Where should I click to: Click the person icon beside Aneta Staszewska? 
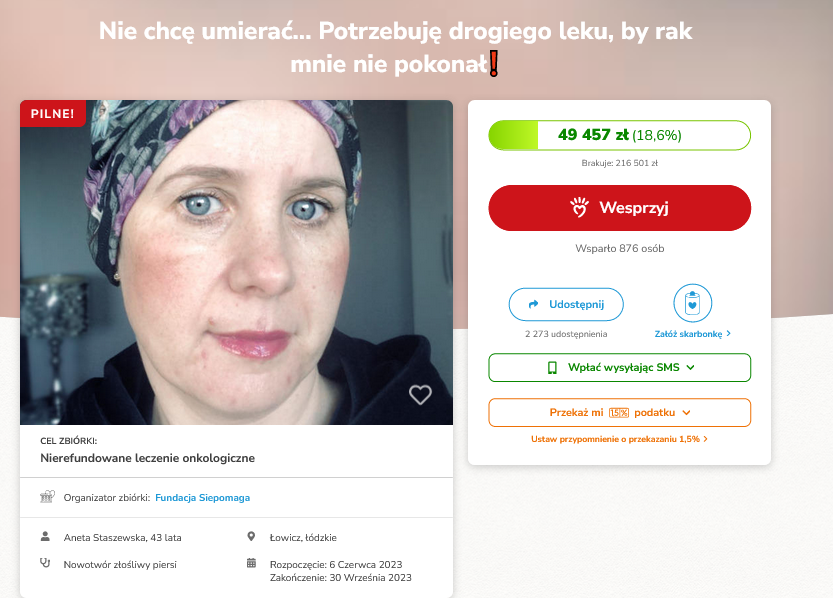[x=45, y=536]
